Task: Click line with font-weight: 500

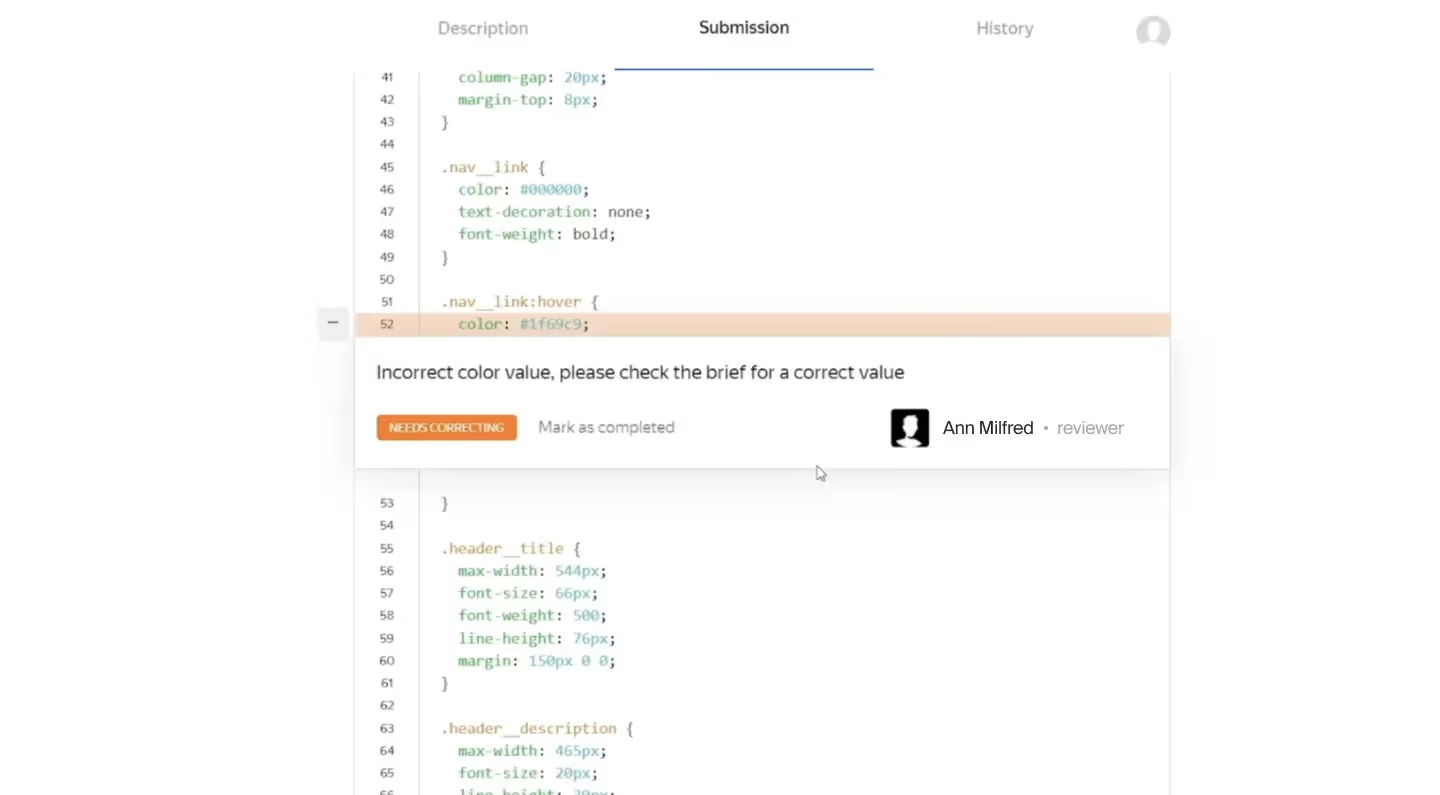Action: pyautogui.click(x=532, y=615)
